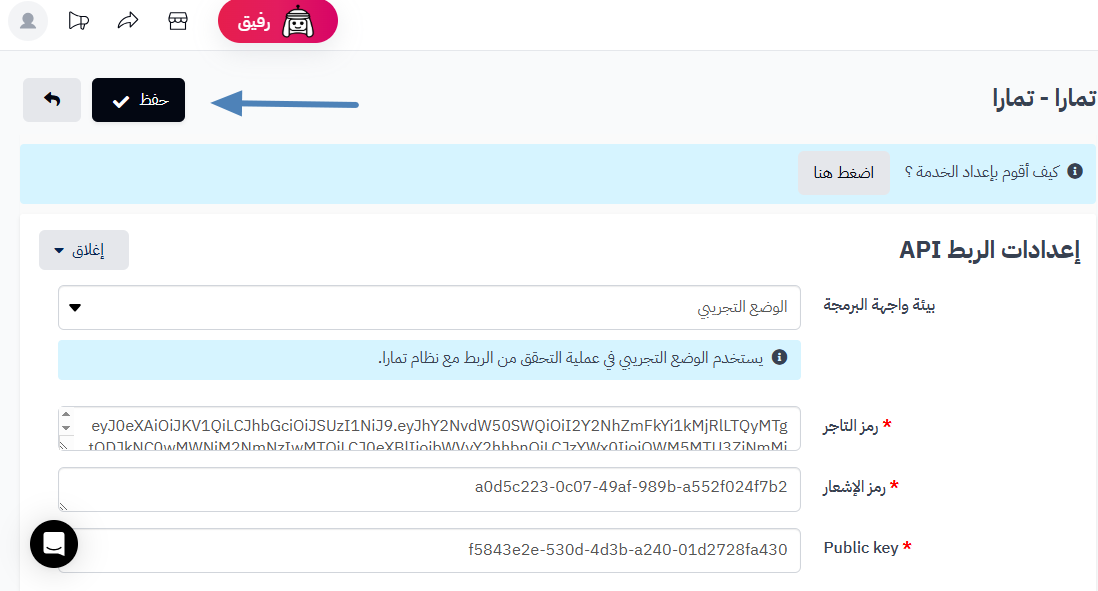This screenshot has height=591, width=1098.
Task: Collapse section with the إغلاق dropdown
Action: click(84, 250)
